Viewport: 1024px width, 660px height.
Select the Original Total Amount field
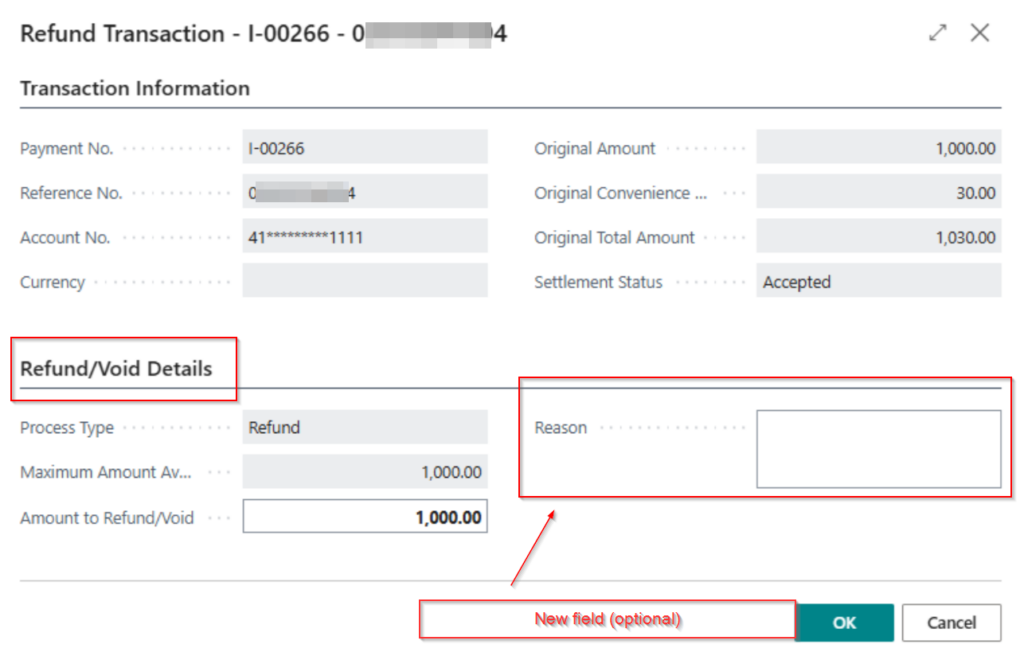(878, 237)
